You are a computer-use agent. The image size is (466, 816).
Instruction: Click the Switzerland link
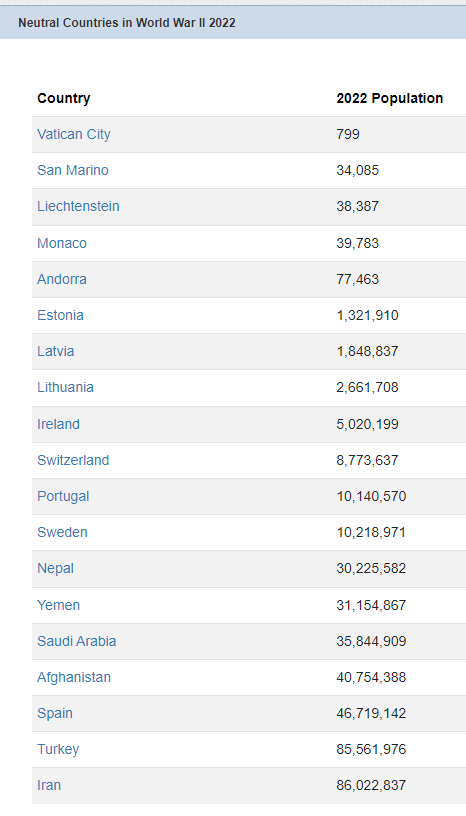73,460
